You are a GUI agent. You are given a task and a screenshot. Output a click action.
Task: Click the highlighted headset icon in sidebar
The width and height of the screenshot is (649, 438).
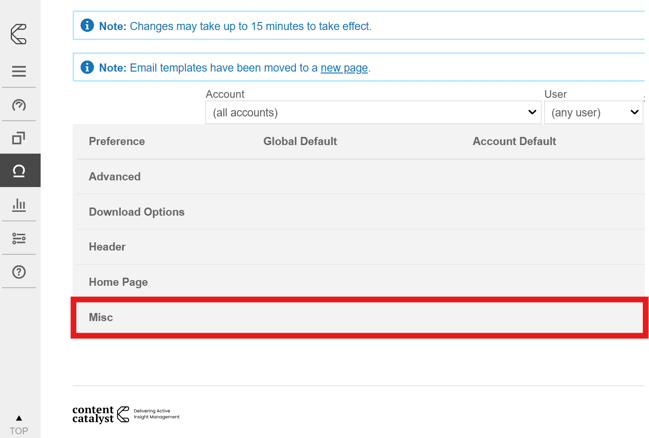(19, 171)
